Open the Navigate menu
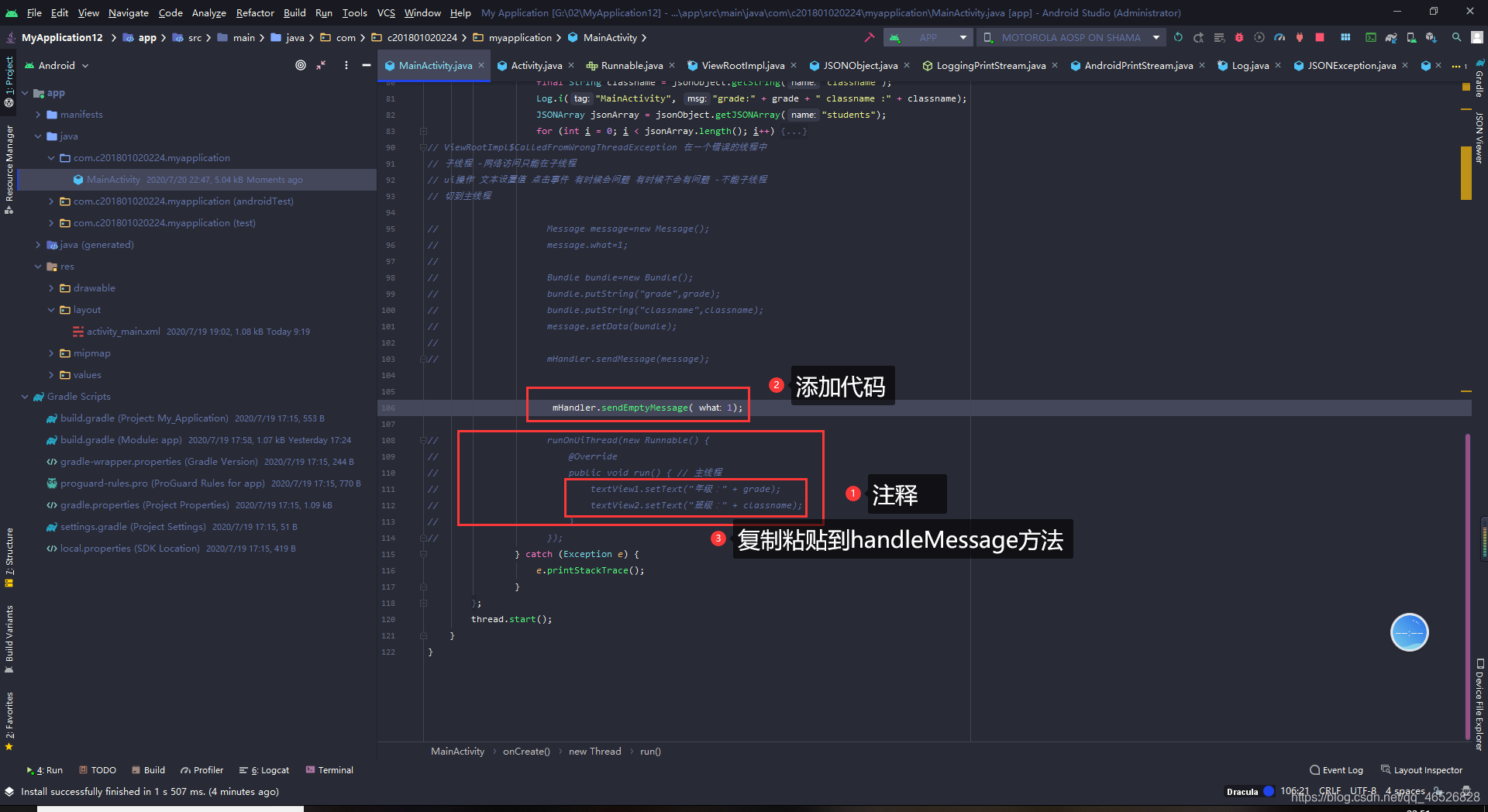This screenshot has width=1488, height=812. click(129, 12)
